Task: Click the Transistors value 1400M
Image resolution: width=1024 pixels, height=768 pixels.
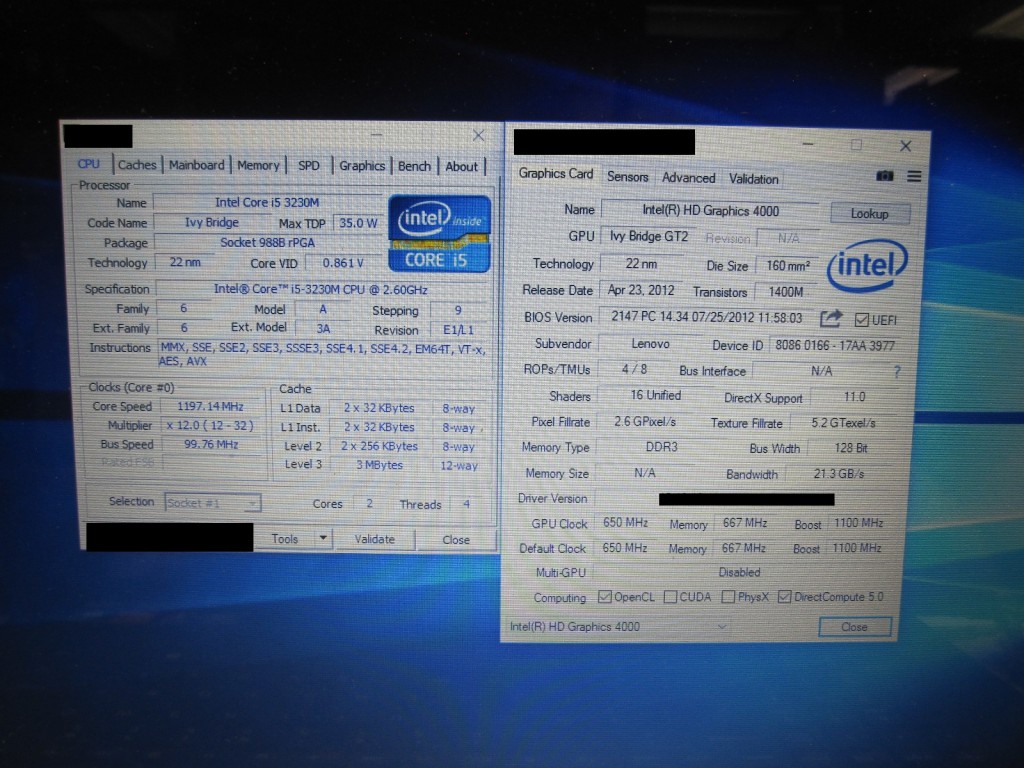Action: point(786,292)
